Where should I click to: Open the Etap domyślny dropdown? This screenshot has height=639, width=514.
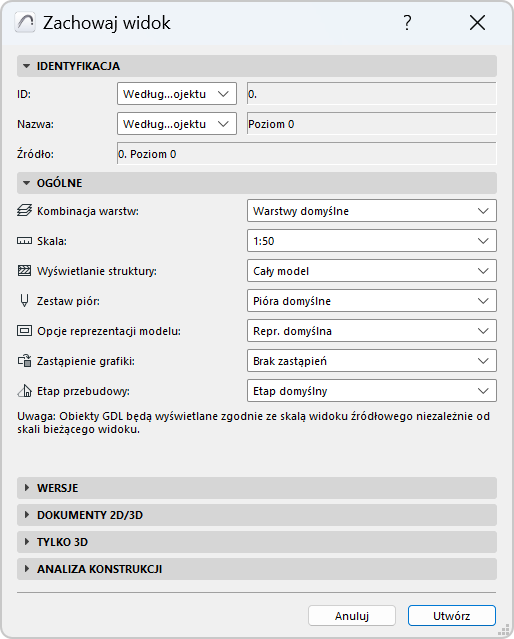pos(372,391)
